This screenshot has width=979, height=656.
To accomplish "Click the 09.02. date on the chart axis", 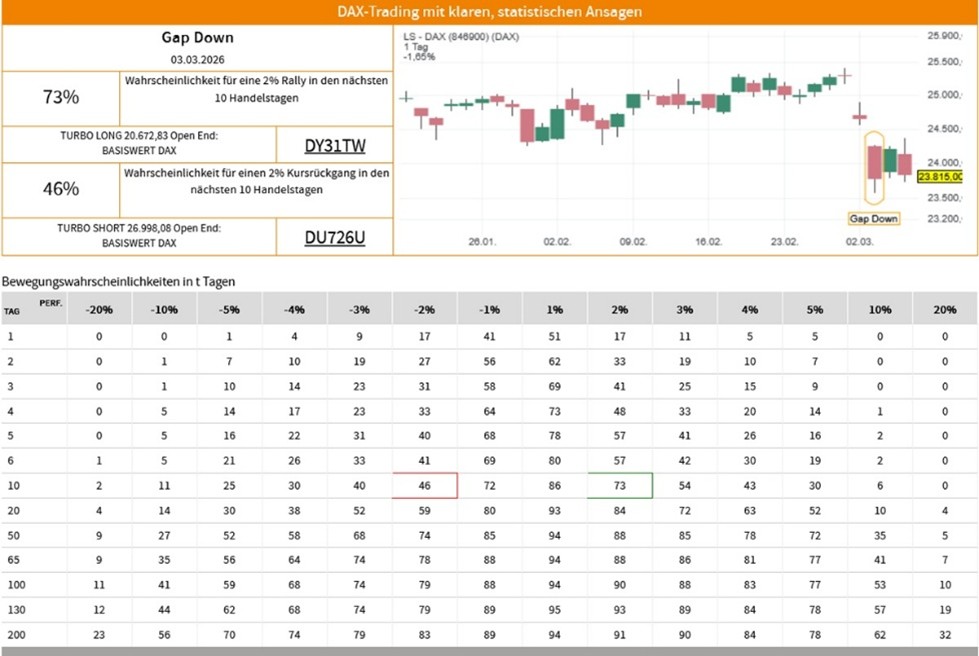I will [633, 242].
